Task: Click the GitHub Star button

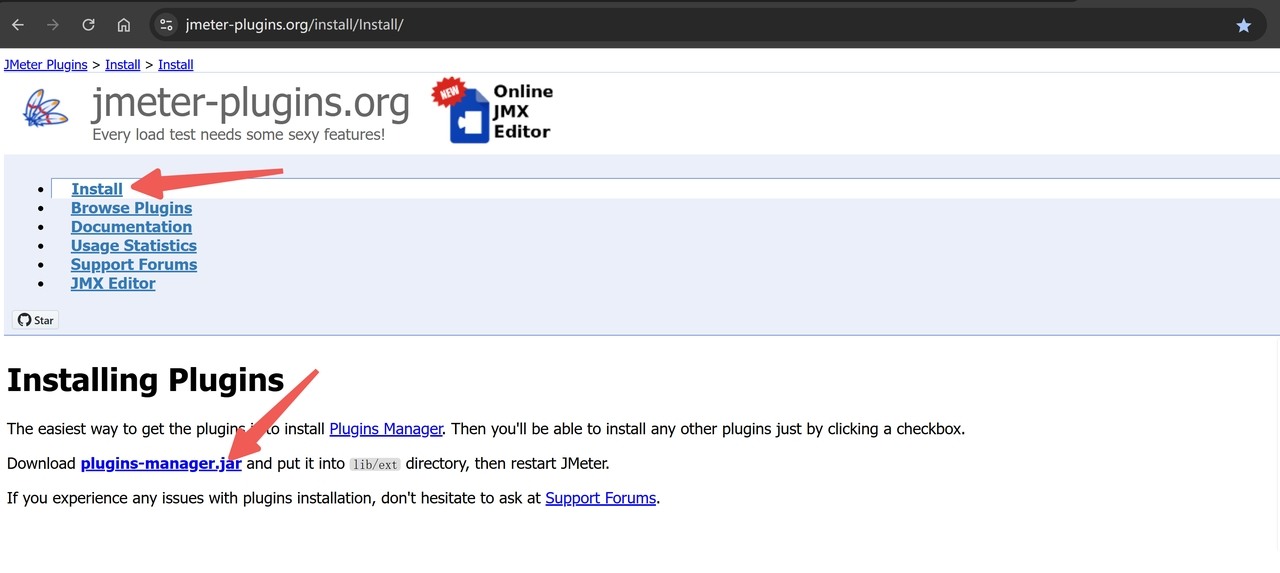Action: tap(35, 320)
